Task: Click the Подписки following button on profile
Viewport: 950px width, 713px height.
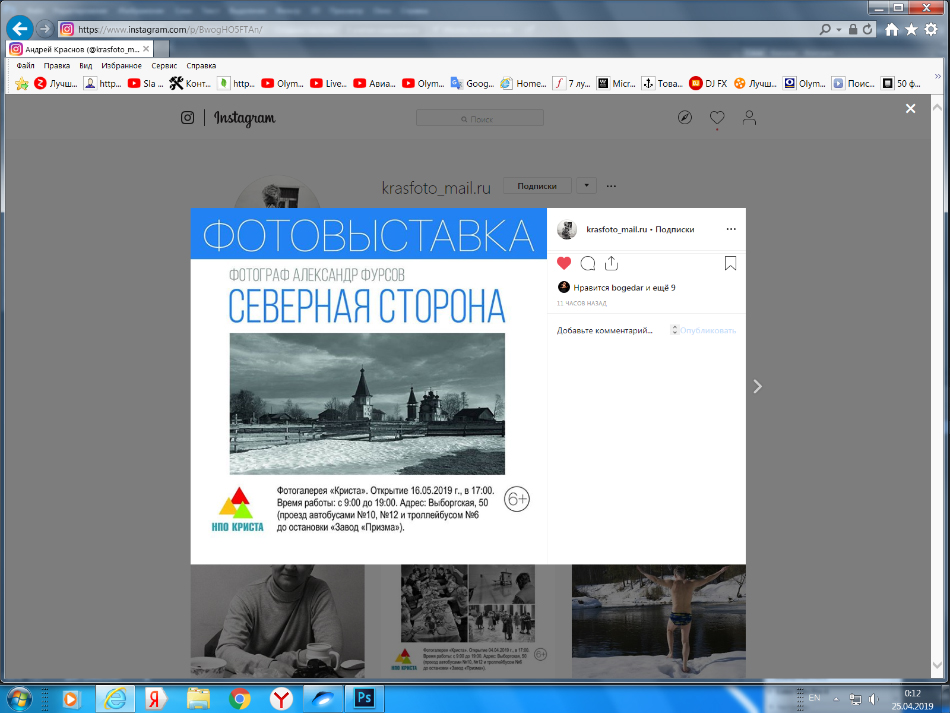Action: (x=537, y=186)
